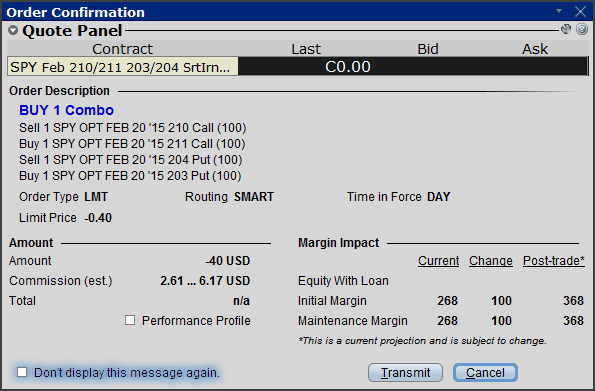Click the BUY 1 Combo heading
Screen dimensions: 595x391
pyautogui.click(x=66, y=110)
